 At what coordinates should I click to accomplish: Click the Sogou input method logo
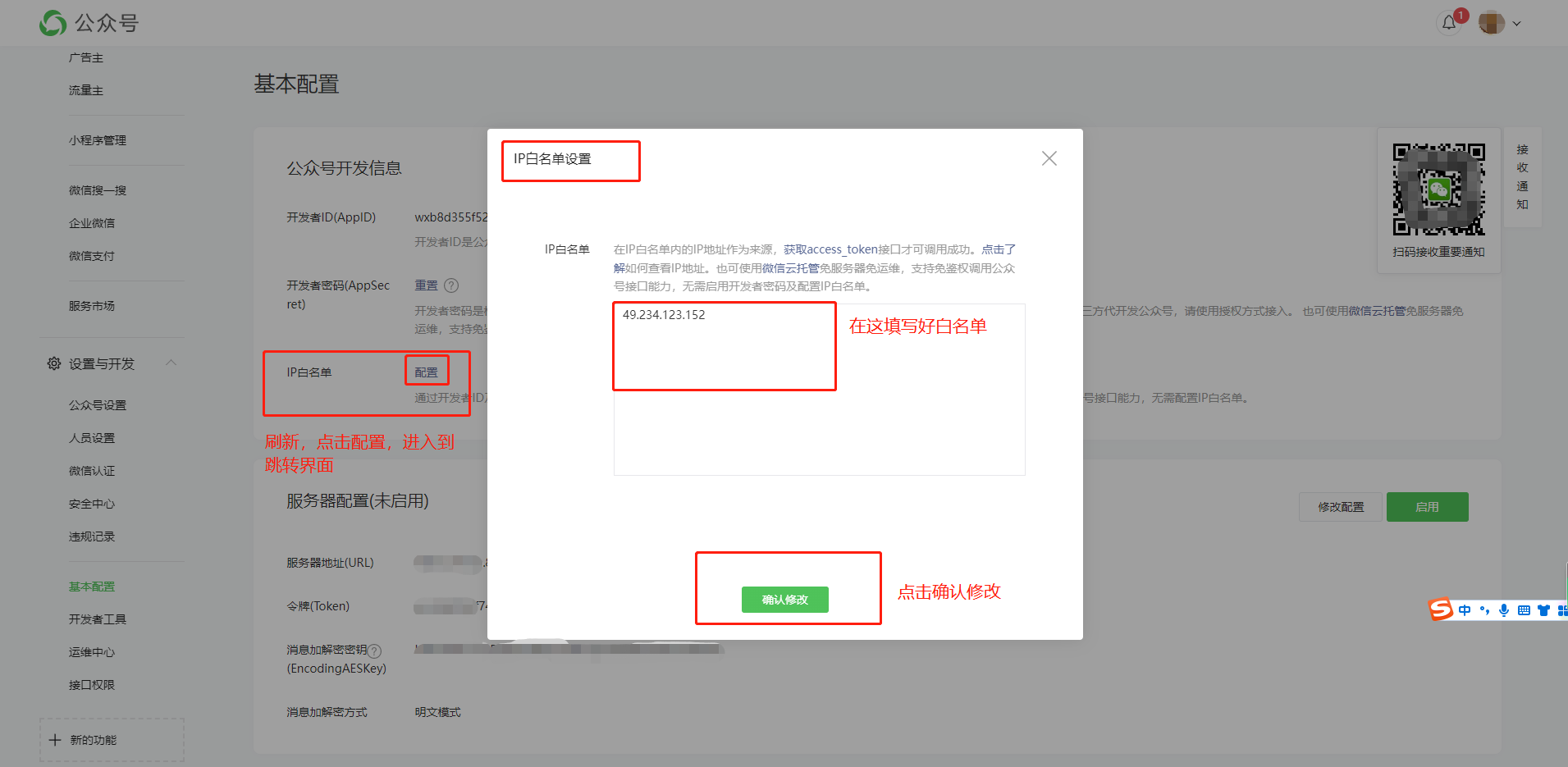[1440, 609]
